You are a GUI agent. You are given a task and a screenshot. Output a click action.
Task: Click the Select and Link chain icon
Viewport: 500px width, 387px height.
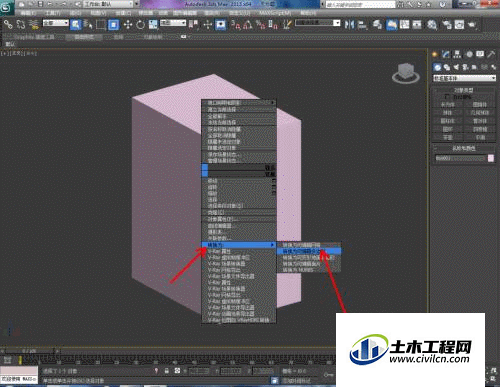pos(8,24)
